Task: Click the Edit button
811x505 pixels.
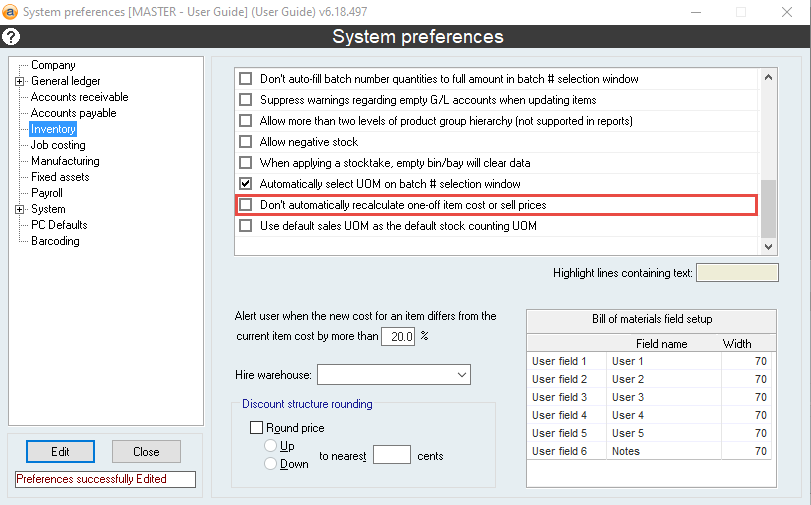Action: coord(61,452)
